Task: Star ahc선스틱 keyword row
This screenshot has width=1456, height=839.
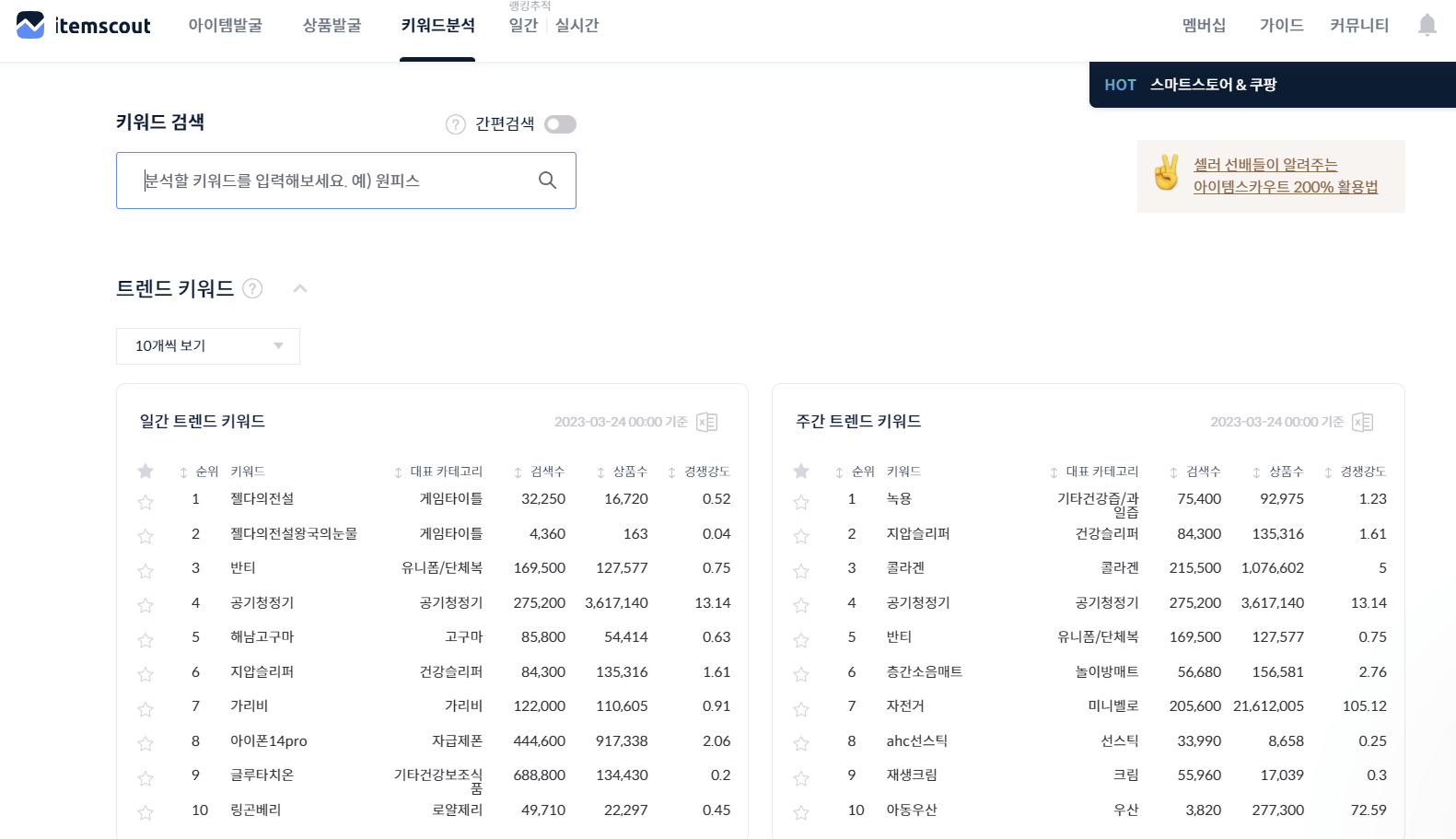Action: [x=801, y=743]
